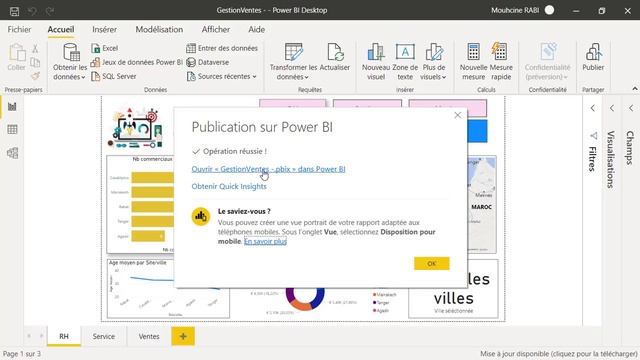The height and width of the screenshot is (360, 640).
Task: Click the Redo arrow in the title bar
Action: click(x=50, y=11)
